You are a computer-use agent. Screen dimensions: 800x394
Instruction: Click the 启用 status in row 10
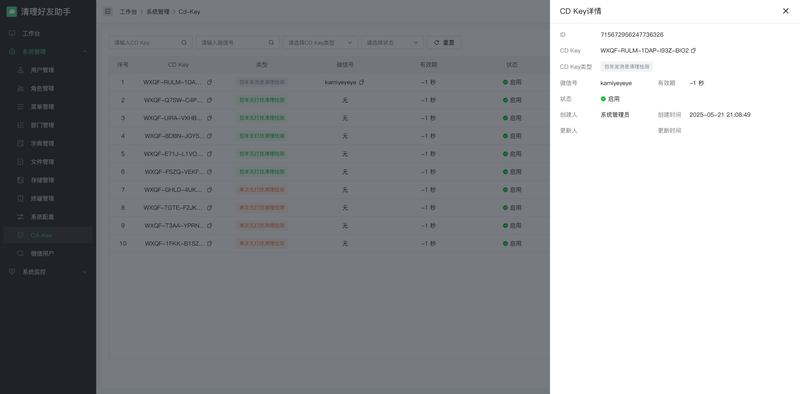click(x=512, y=243)
